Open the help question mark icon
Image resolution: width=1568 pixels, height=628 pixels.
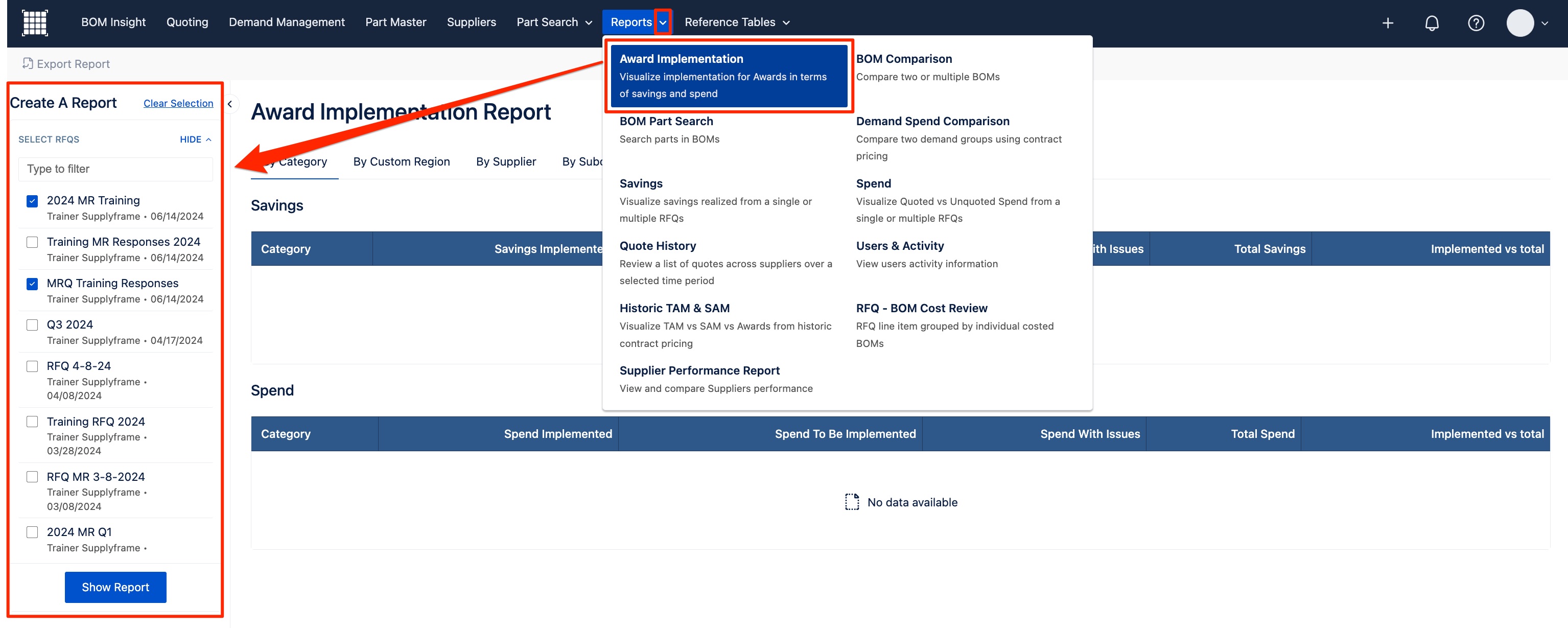point(1476,22)
